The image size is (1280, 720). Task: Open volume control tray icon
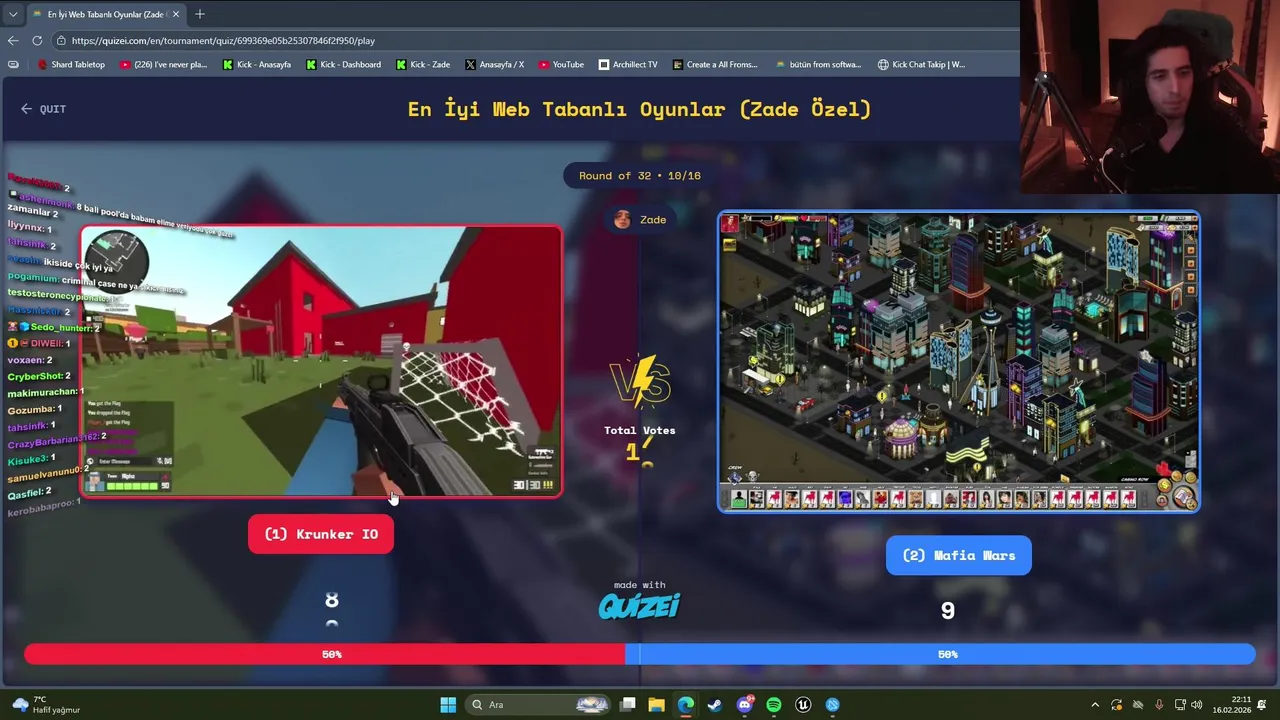[1197, 705]
